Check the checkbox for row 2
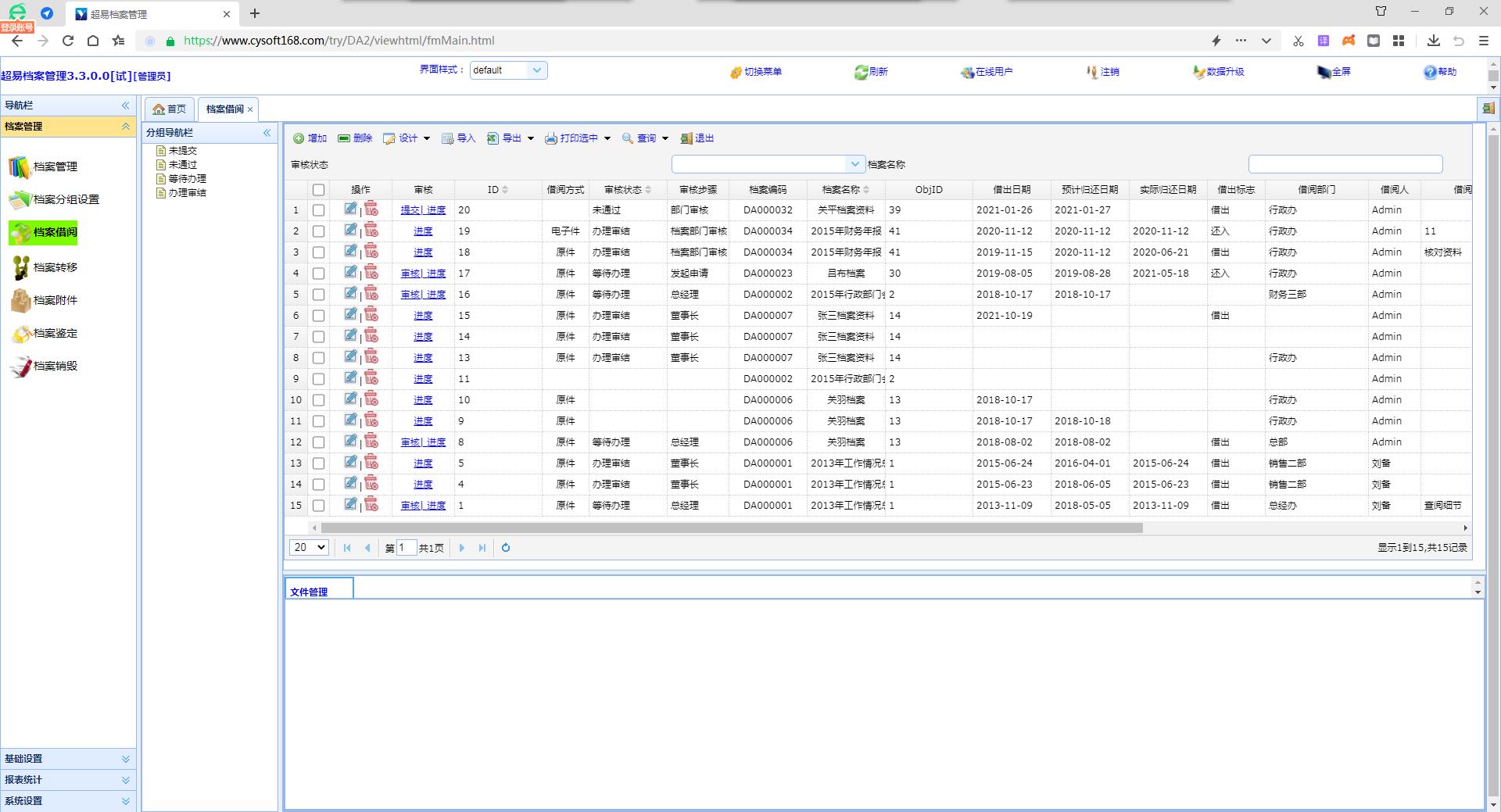This screenshot has width=1501, height=812. (x=318, y=231)
